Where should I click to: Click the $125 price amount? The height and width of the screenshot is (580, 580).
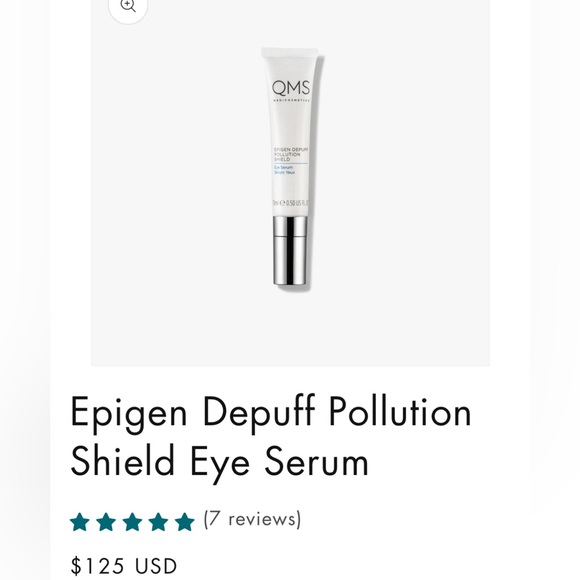[98, 566]
